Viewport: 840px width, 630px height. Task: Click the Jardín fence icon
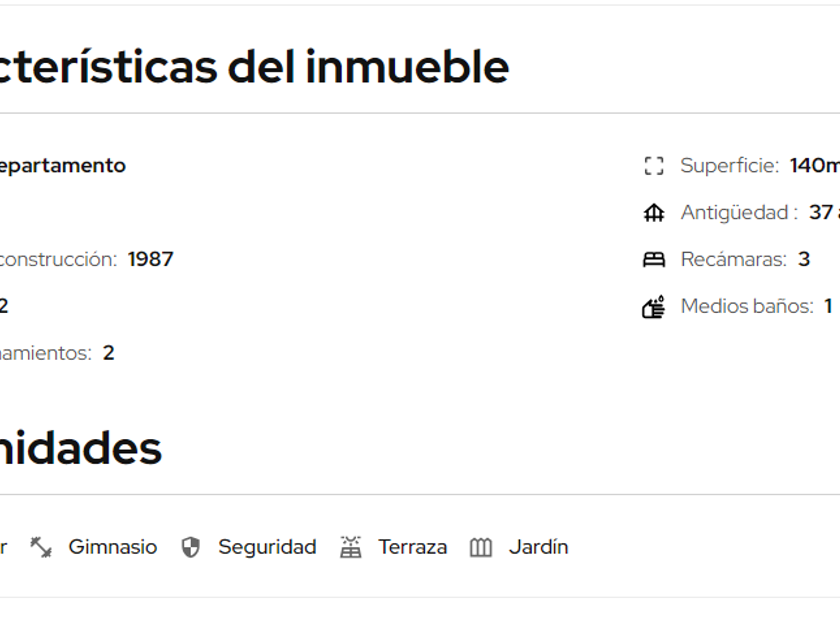[481, 548]
